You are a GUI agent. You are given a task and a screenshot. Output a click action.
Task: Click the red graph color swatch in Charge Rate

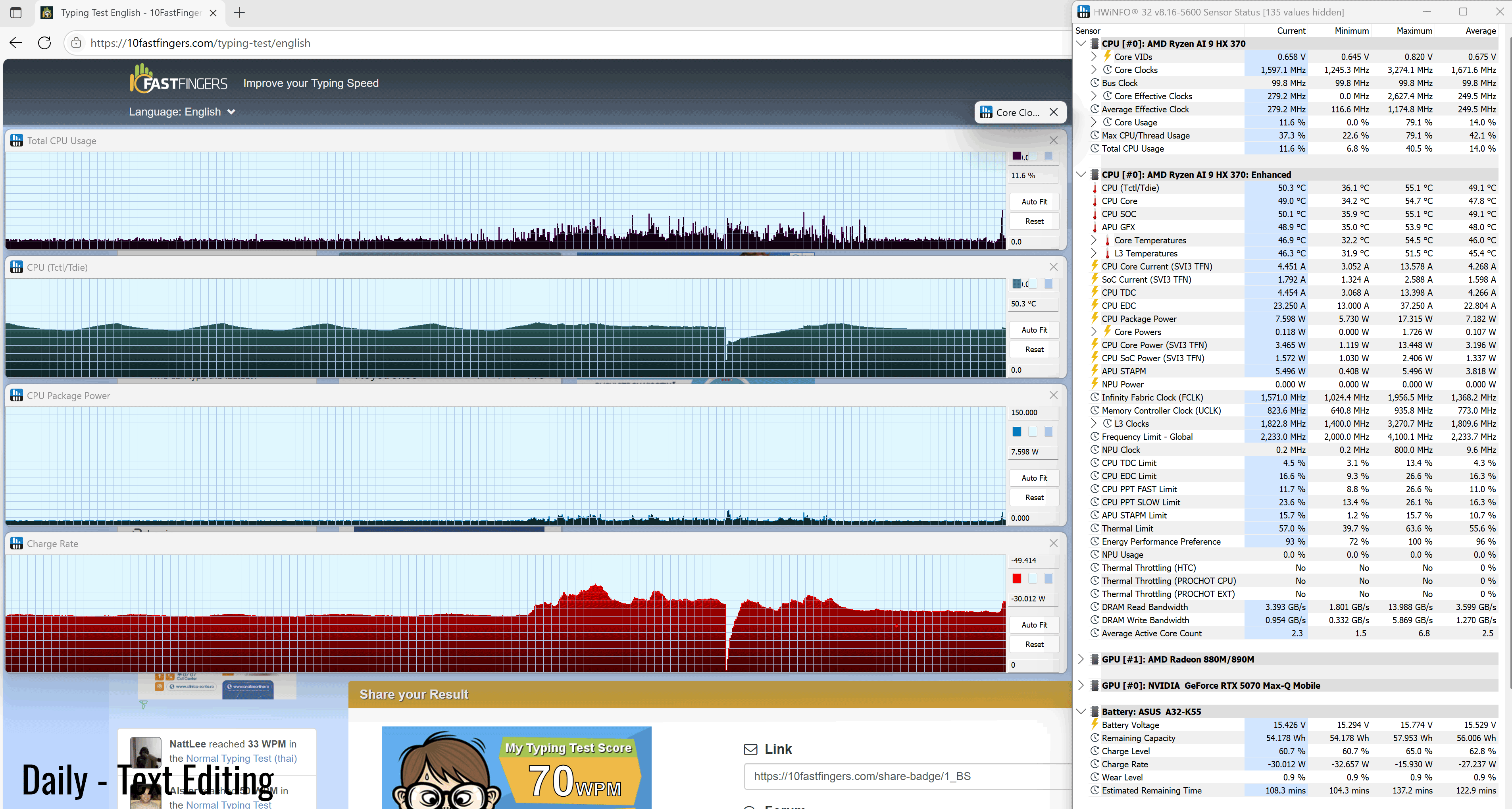(x=1017, y=578)
